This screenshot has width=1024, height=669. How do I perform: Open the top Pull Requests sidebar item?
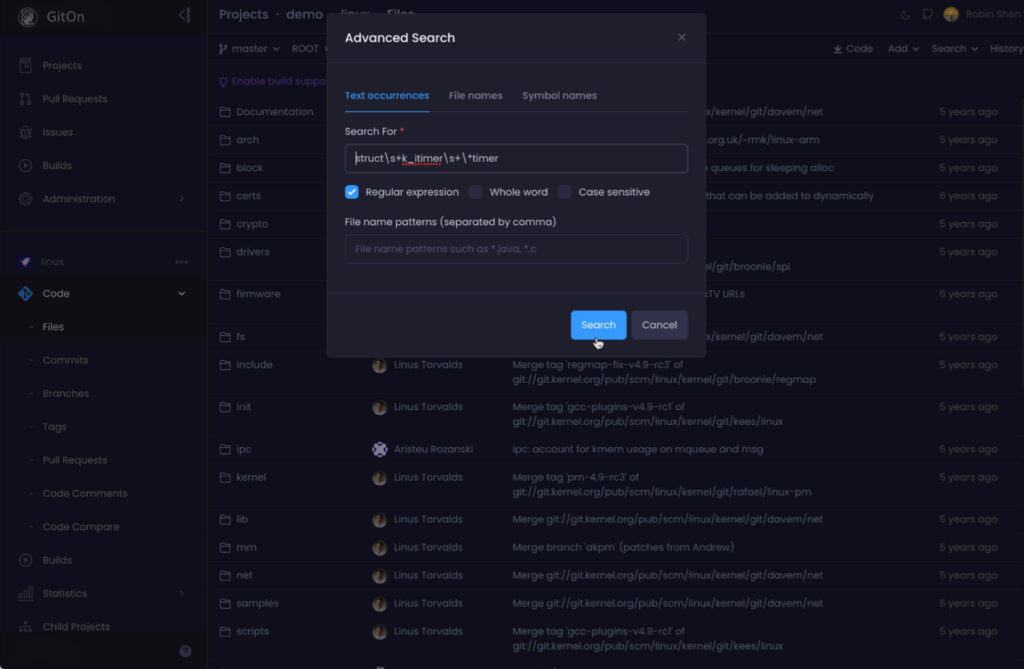[74, 99]
